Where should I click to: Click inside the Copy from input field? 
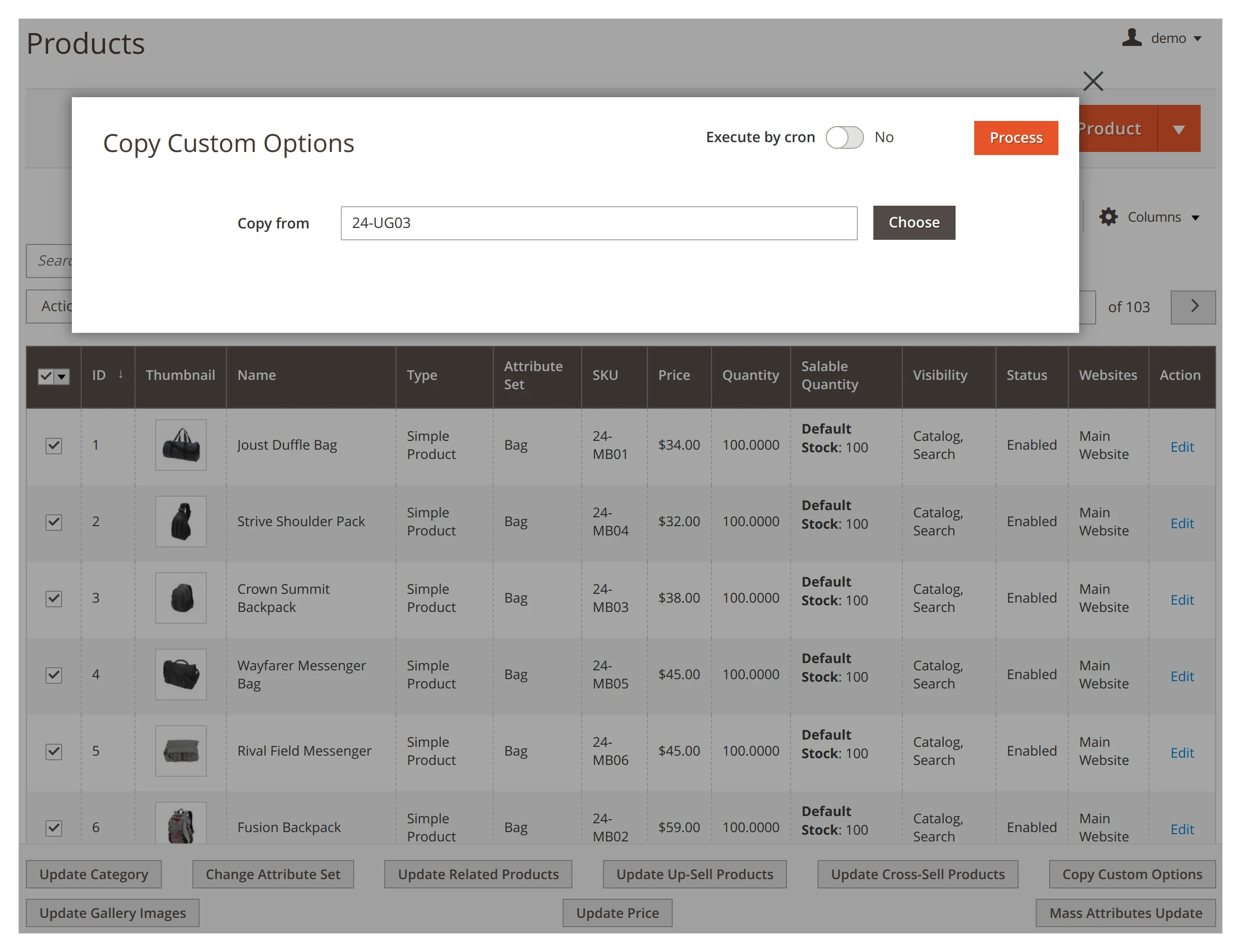pos(598,223)
